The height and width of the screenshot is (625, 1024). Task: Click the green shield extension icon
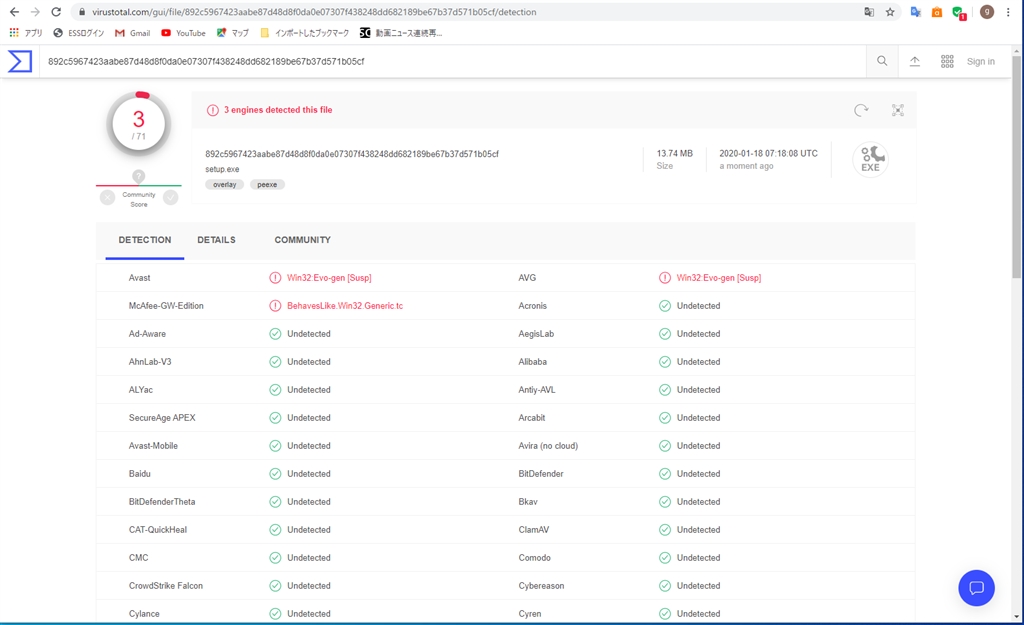(959, 12)
